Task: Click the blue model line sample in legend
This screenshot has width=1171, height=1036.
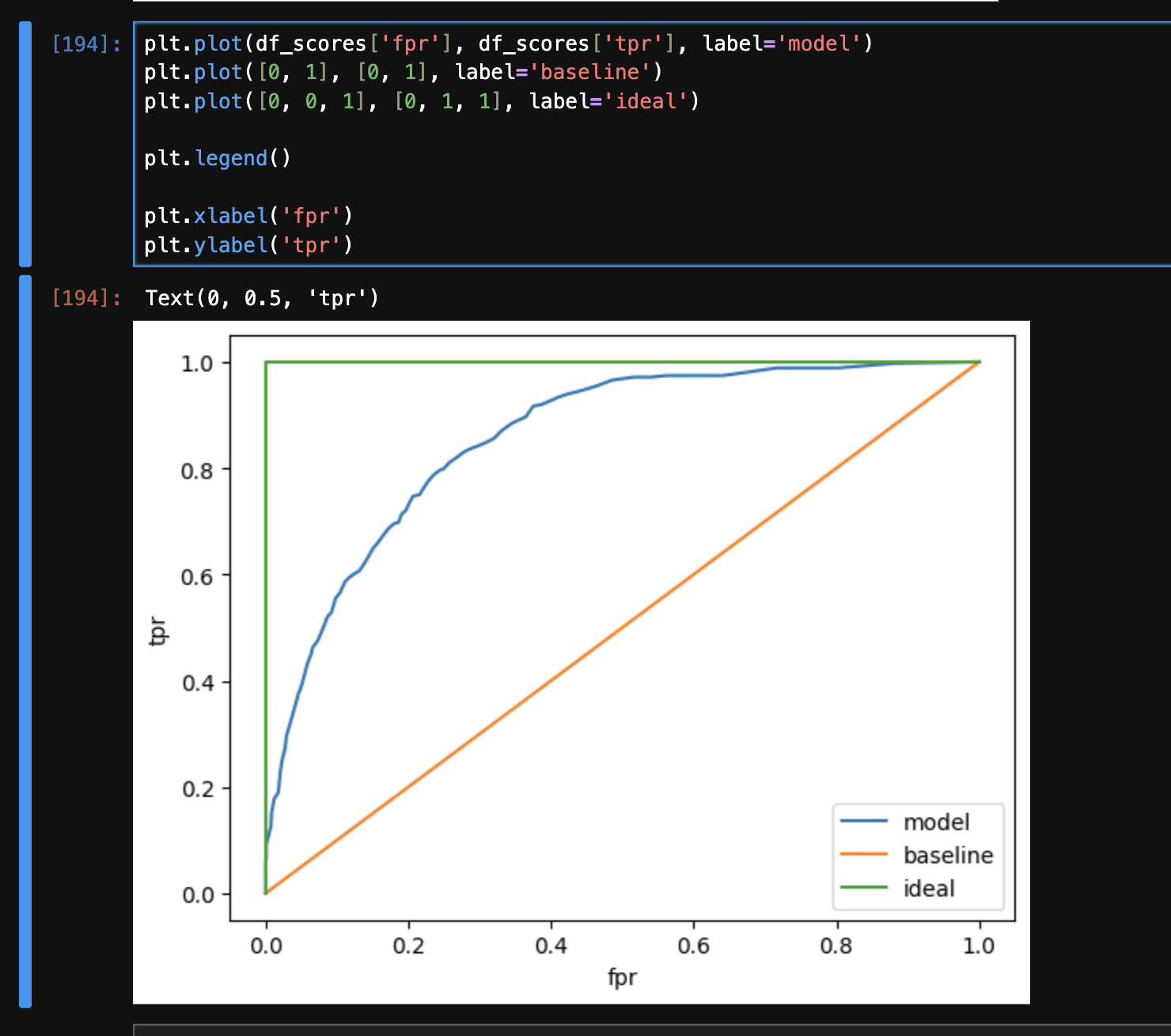Action: [x=863, y=822]
